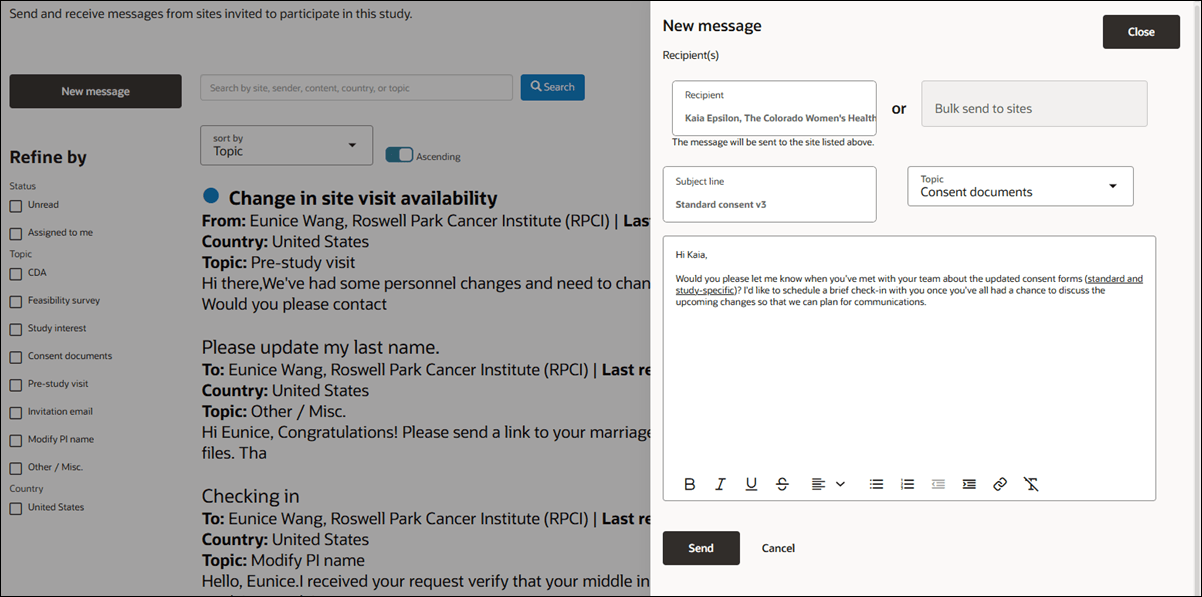
Task: Insert a hyperlink into the message body
Action: 999,484
